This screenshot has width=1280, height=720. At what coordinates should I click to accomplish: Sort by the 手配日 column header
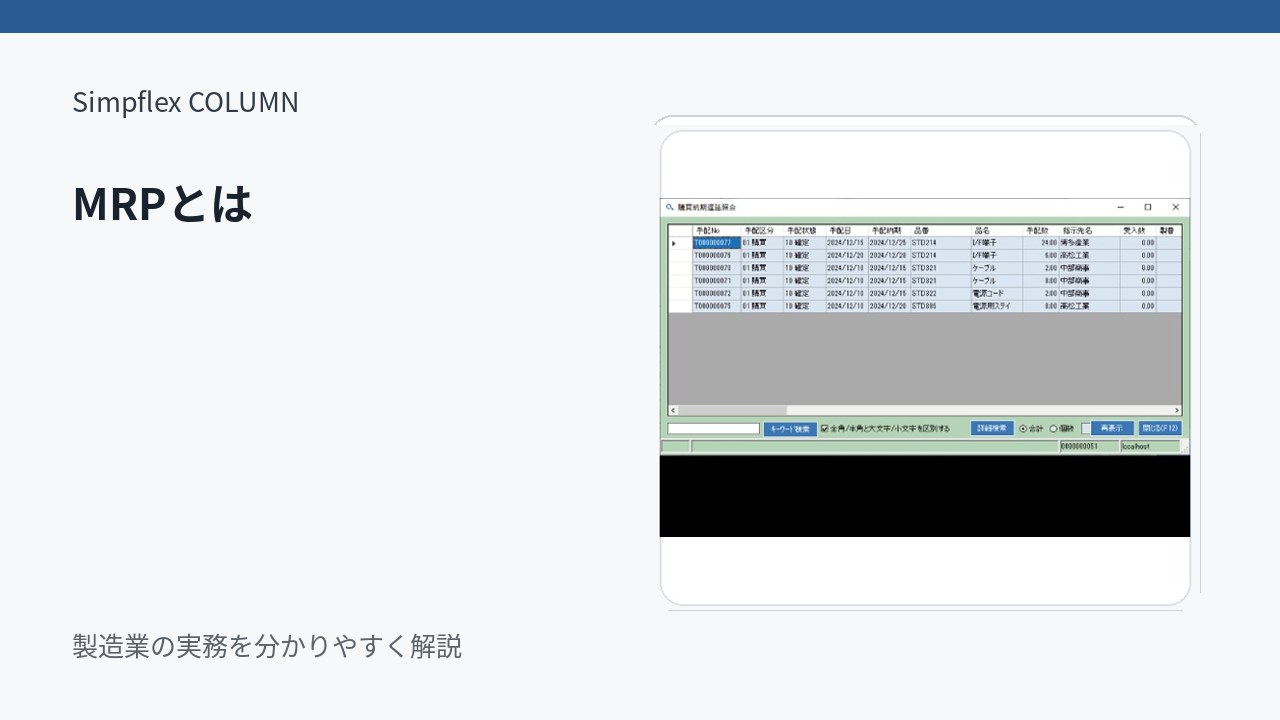[x=847, y=231]
